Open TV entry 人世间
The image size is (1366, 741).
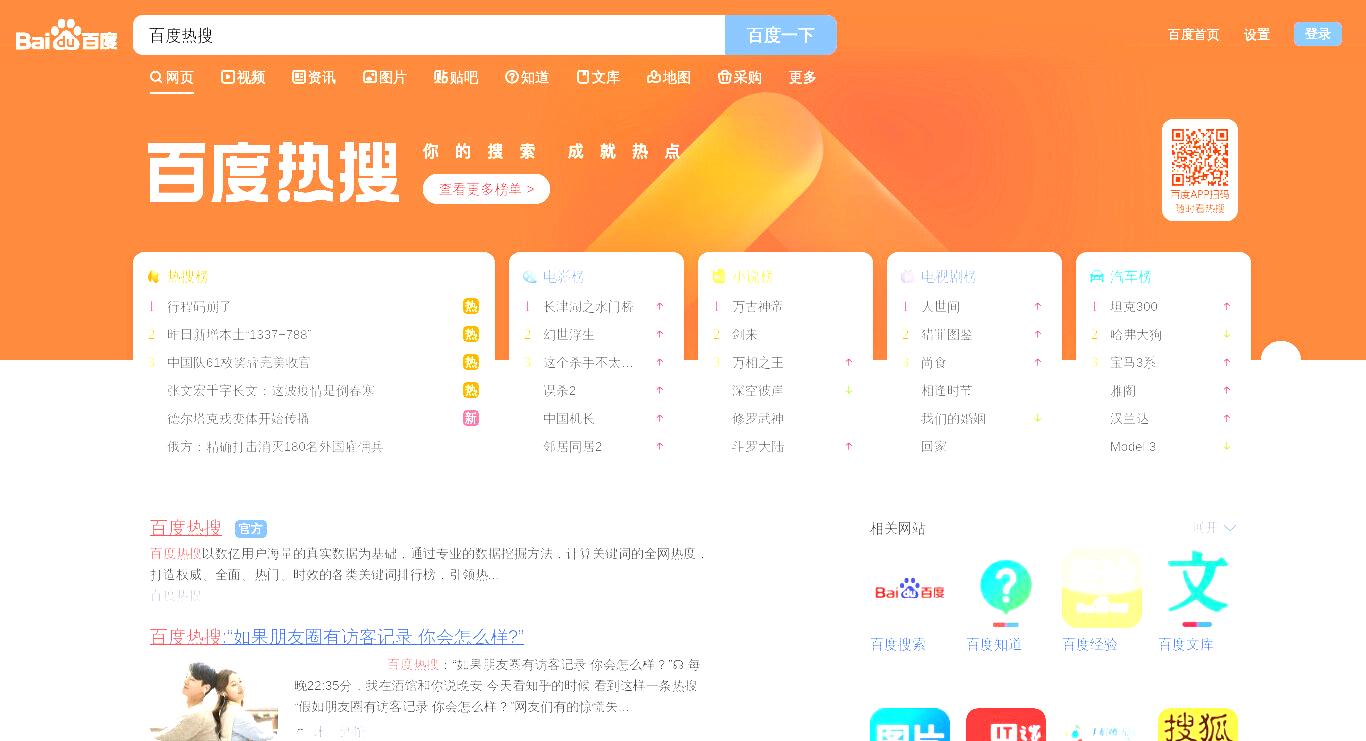(x=941, y=306)
